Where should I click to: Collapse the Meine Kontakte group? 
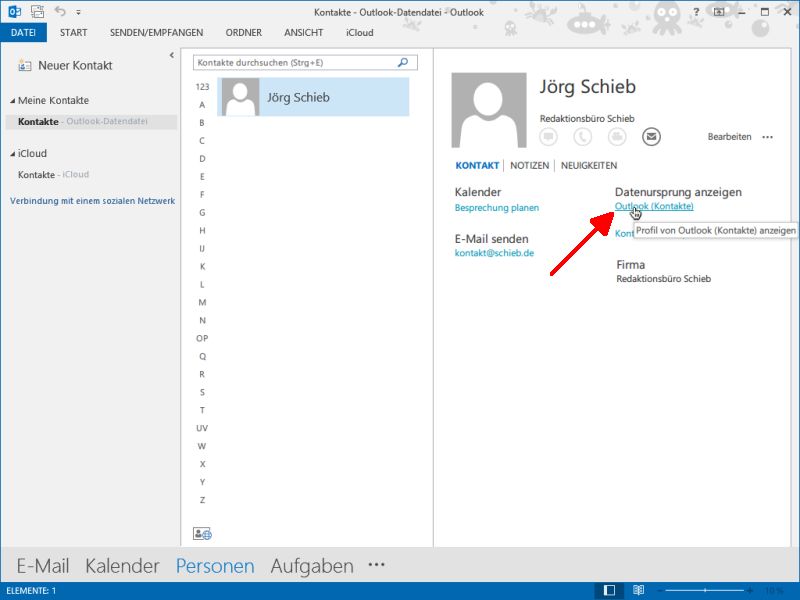[13, 101]
